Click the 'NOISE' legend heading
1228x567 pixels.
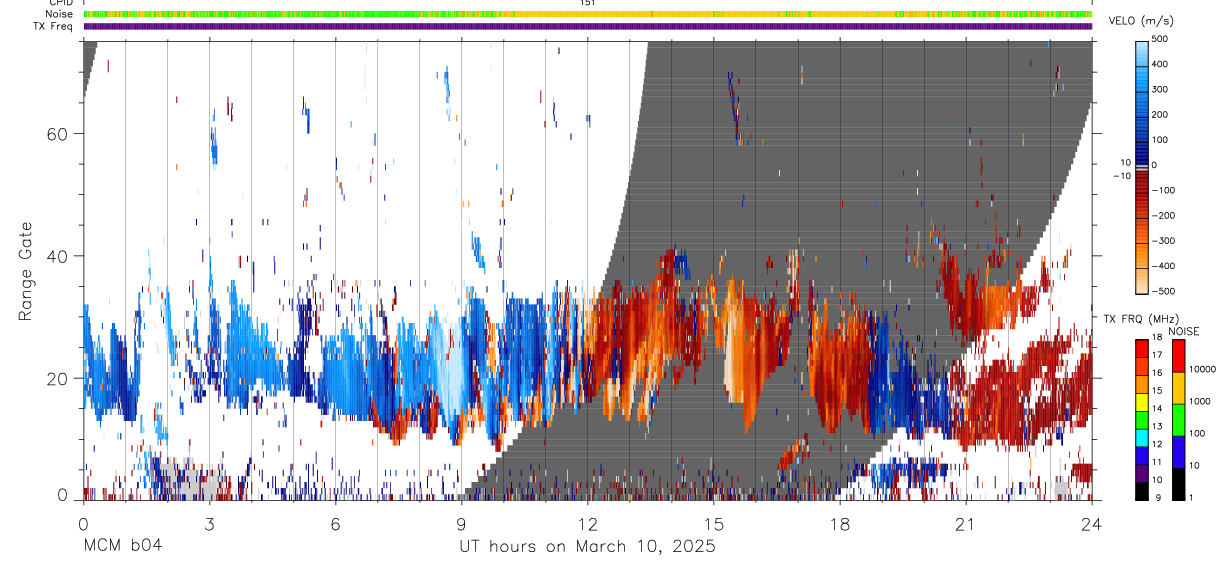point(1183,331)
